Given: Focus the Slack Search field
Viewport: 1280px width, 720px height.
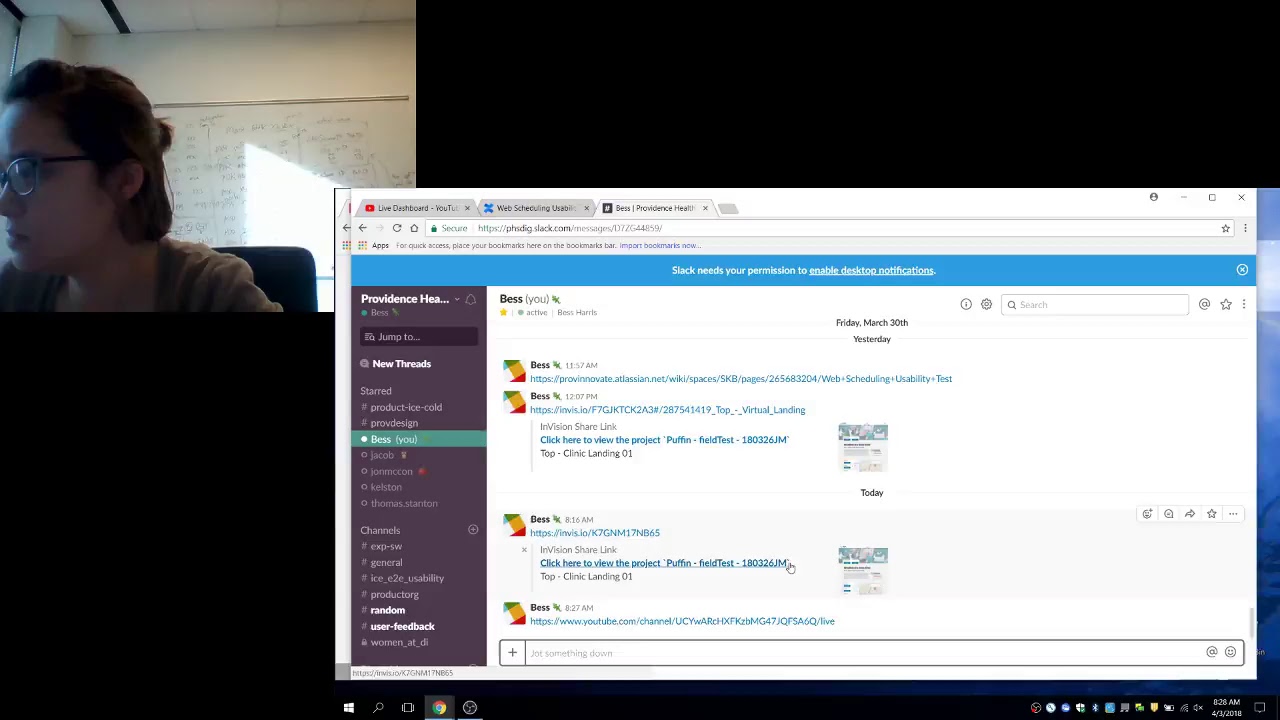Looking at the screenshot, I should 1095,304.
